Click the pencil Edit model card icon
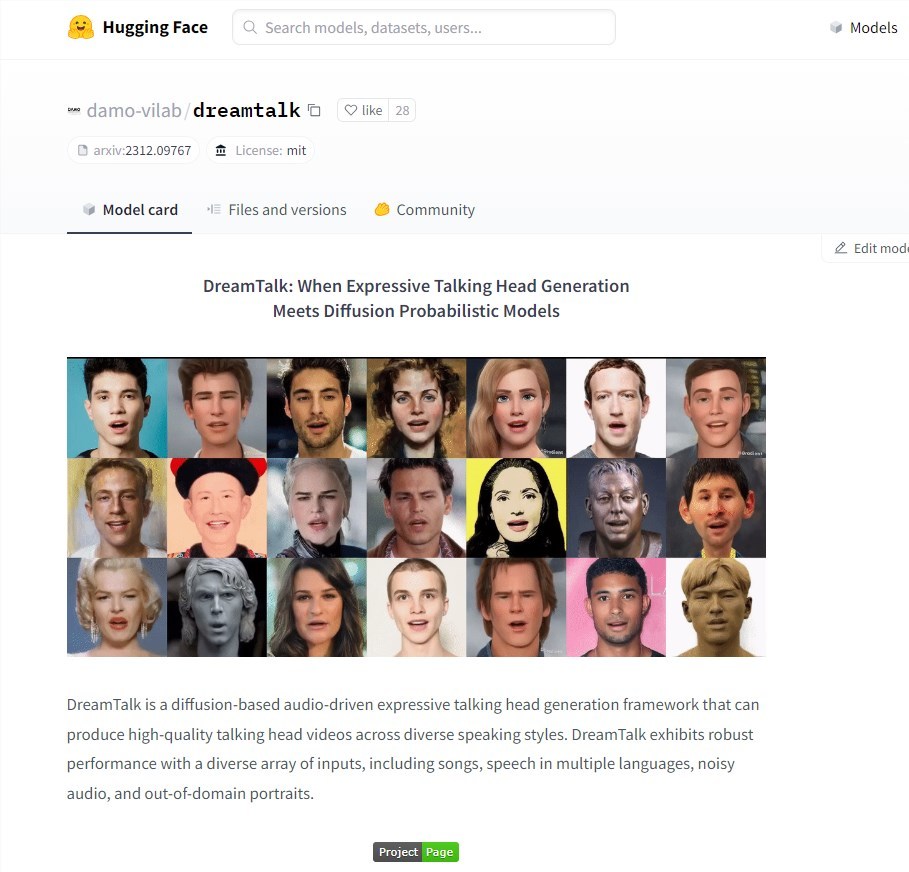The image size is (909, 872). [841, 248]
